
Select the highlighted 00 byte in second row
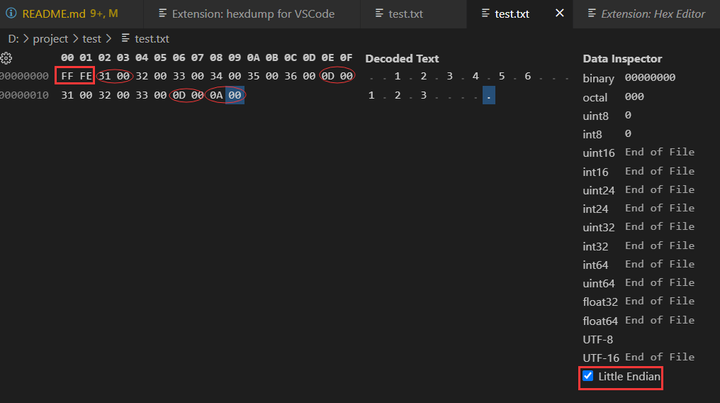(x=234, y=95)
